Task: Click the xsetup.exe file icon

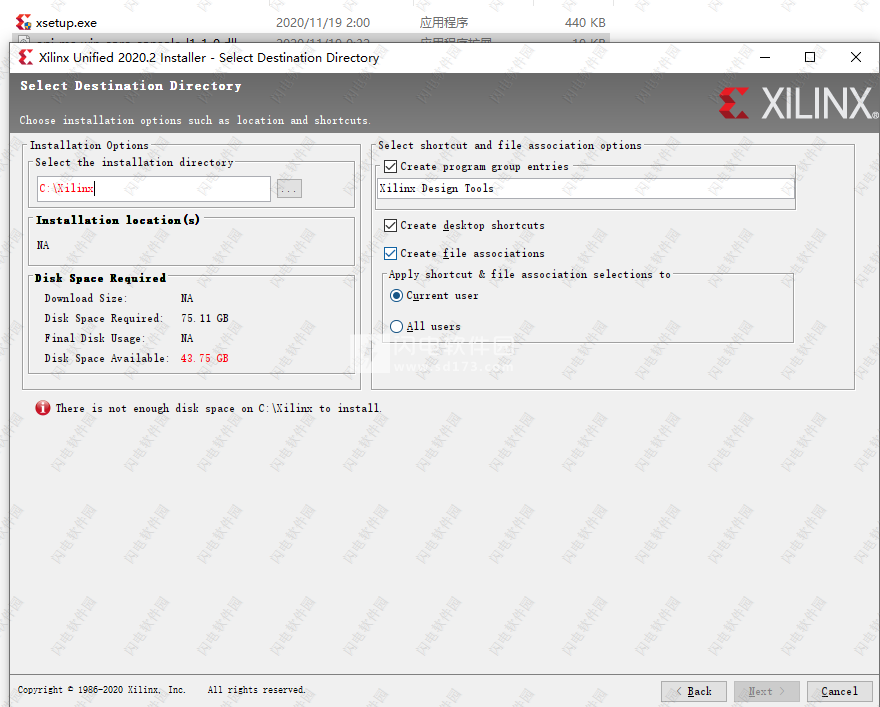Action: coord(24,22)
